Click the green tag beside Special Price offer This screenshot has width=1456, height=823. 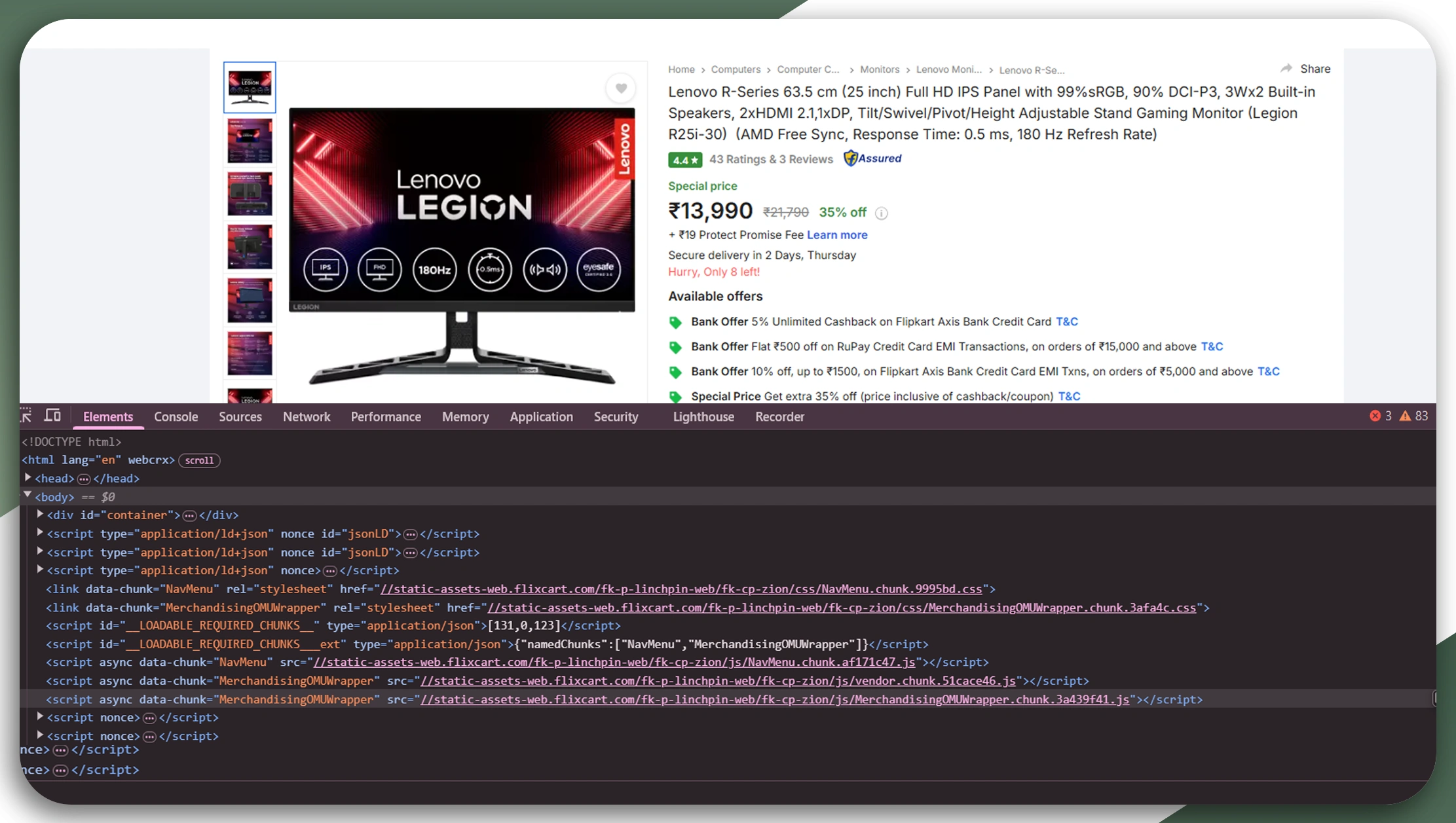(x=675, y=397)
